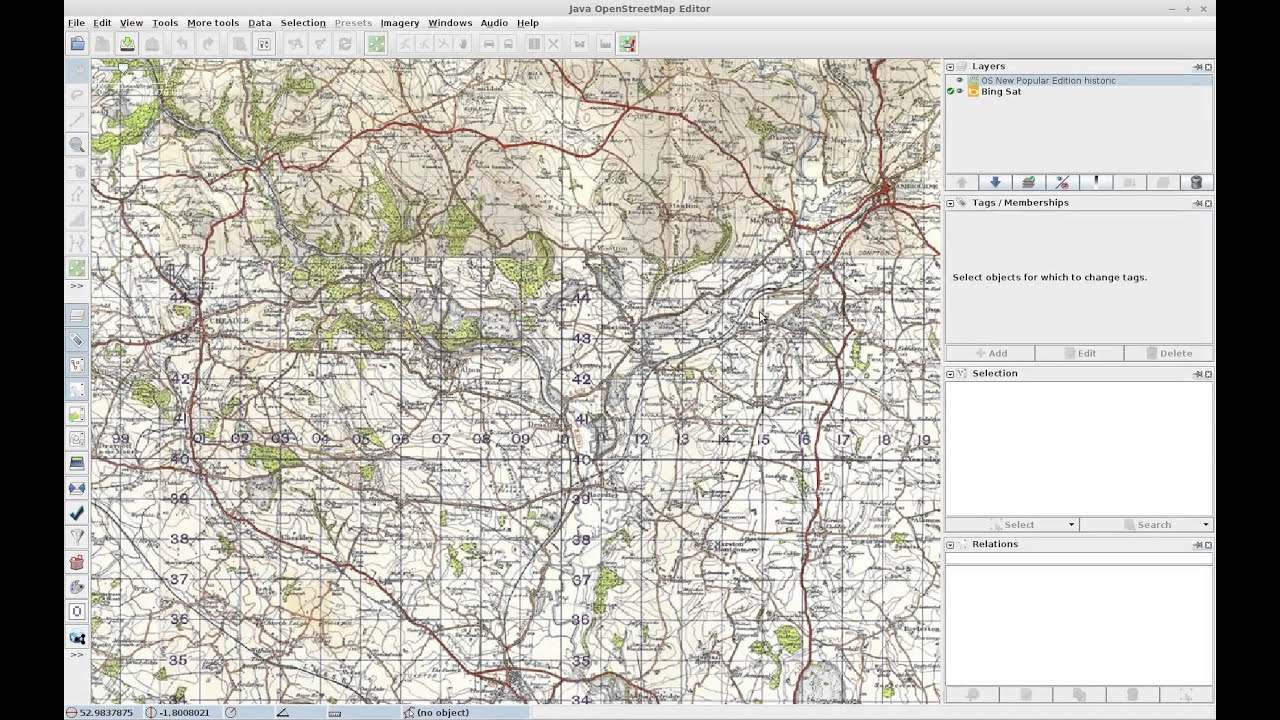Open the Select button dropdown arrow
The height and width of the screenshot is (720, 1280).
point(1071,525)
